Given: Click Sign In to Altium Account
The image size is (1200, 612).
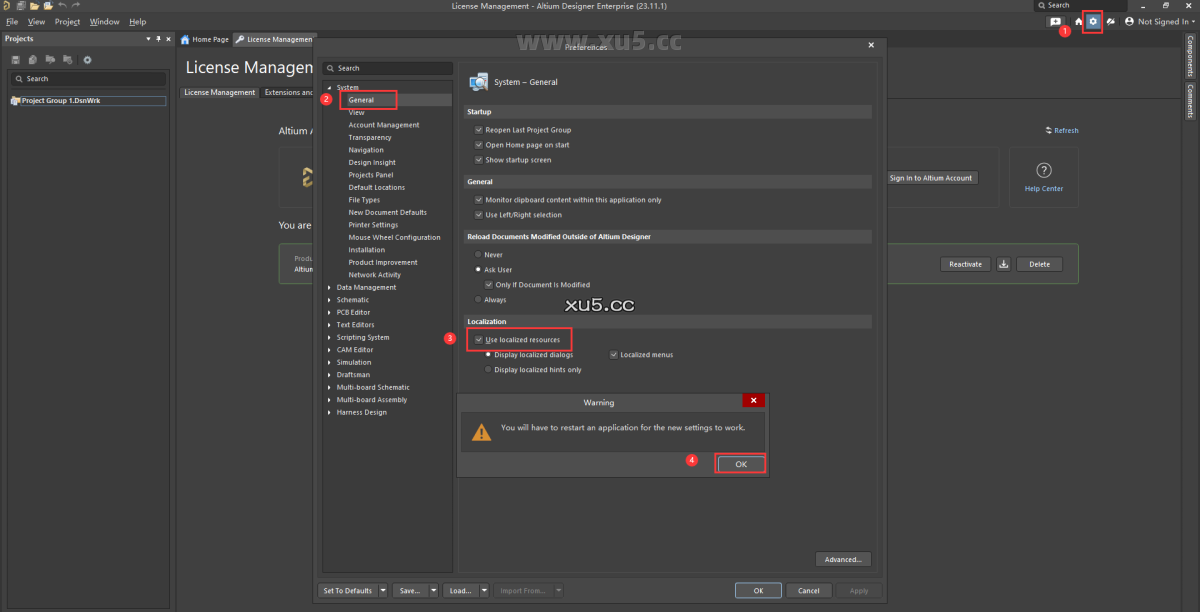Looking at the screenshot, I should click(x=931, y=177).
